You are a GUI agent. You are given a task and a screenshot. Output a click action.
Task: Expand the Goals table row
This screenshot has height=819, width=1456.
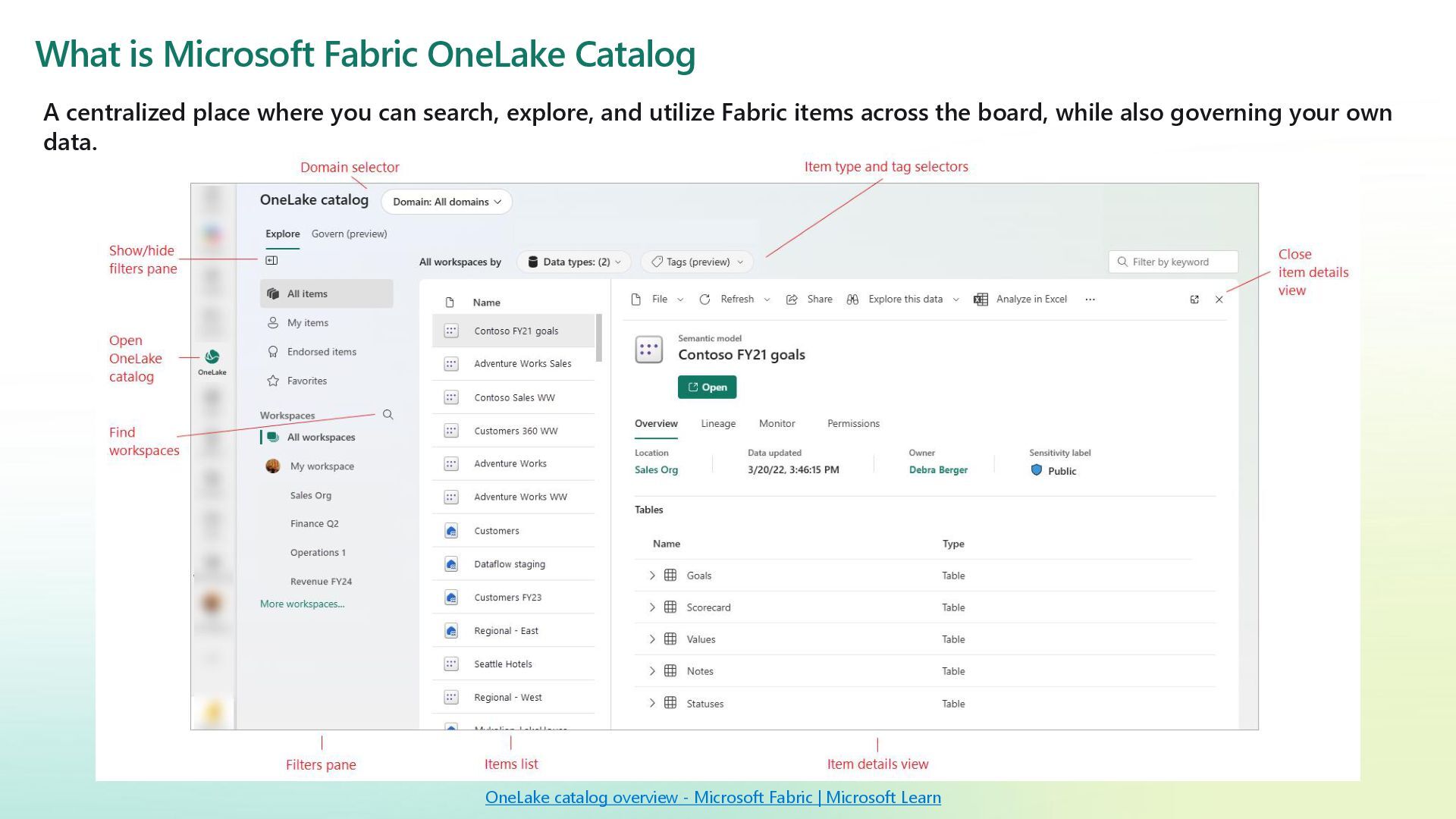coord(652,576)
